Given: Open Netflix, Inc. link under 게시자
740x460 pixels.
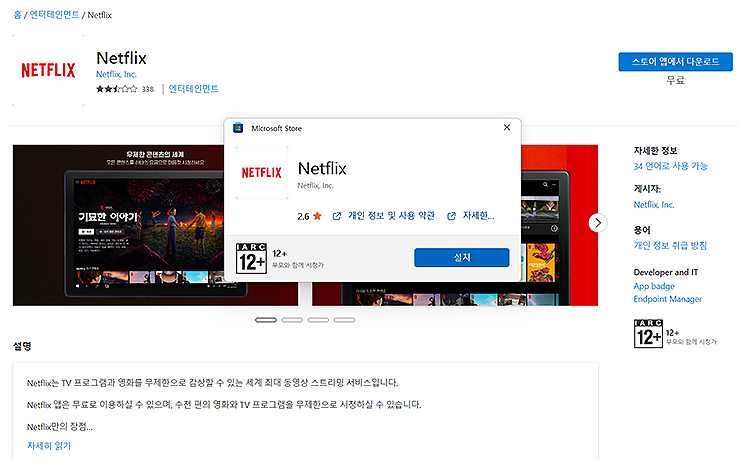Looking at the screenshot, I should 654,205.
